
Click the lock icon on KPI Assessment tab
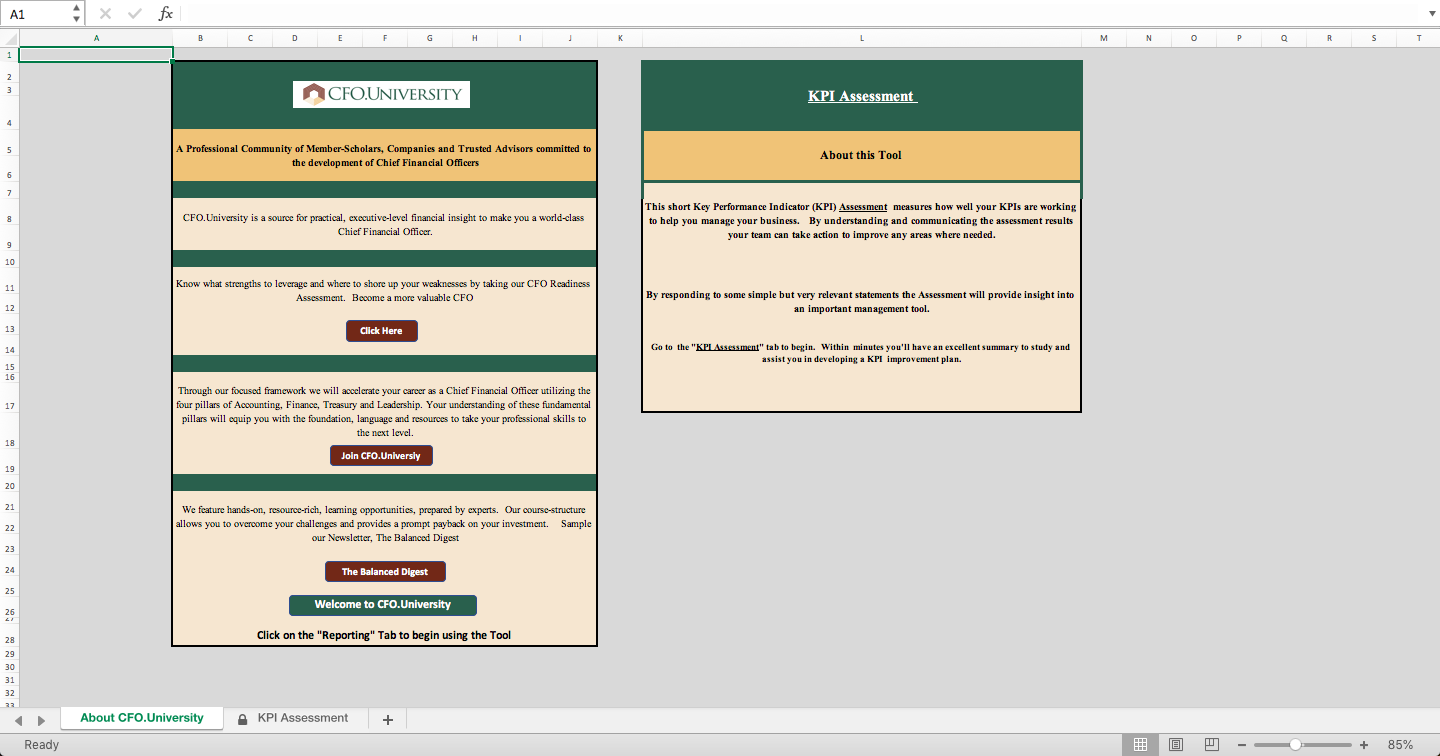(242, 719)
